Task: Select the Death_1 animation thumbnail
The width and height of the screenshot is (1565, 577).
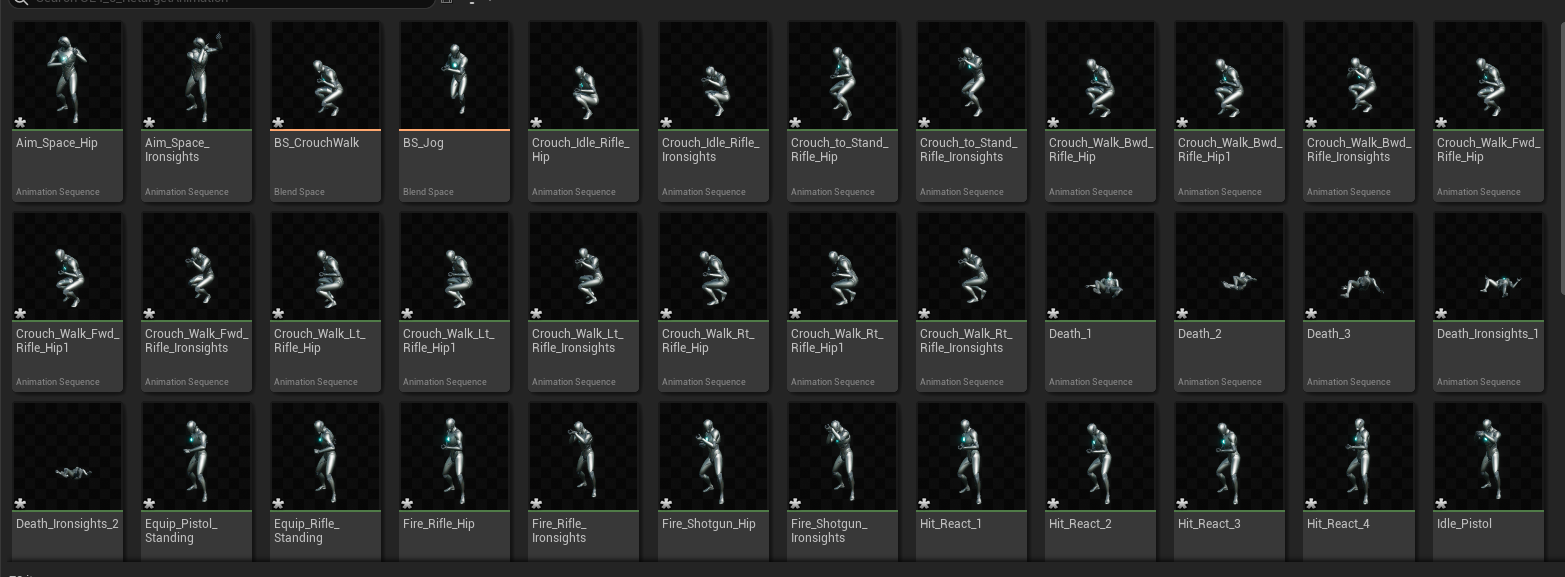Action: tap(1100, 267)
